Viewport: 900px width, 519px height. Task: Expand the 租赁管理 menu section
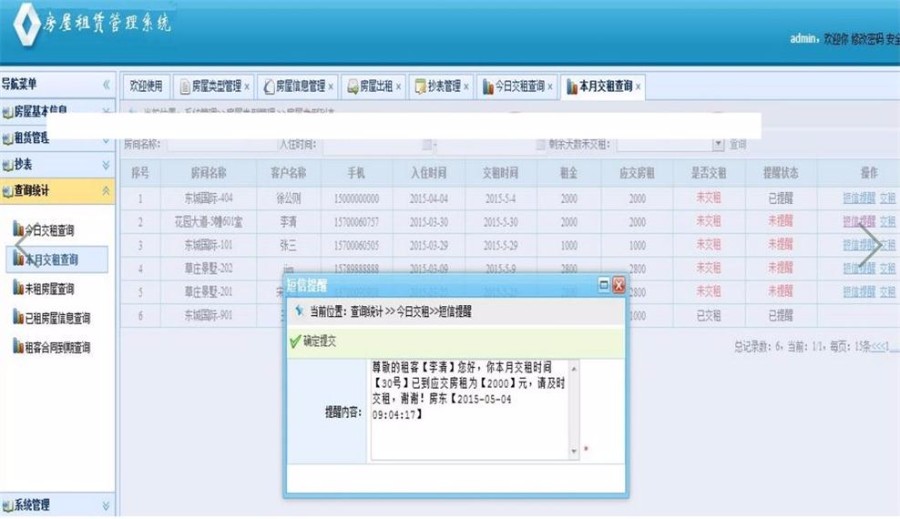coord(106,139)
